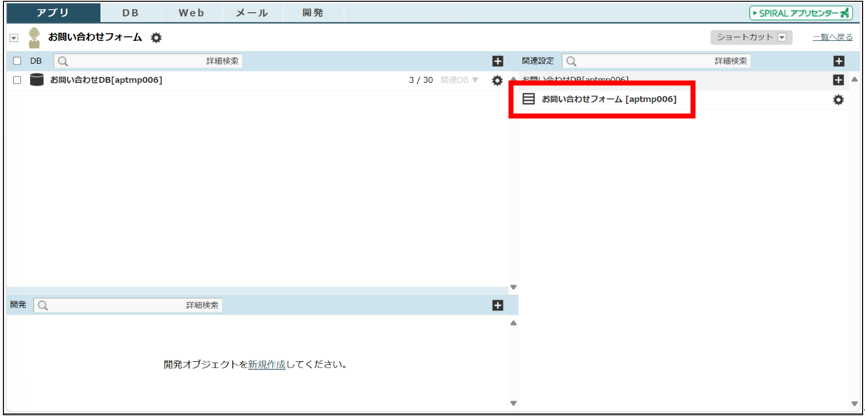Open gear settings for お問い合わせフォーム form row
The image size is (865, 416).
tap(839, 100)
